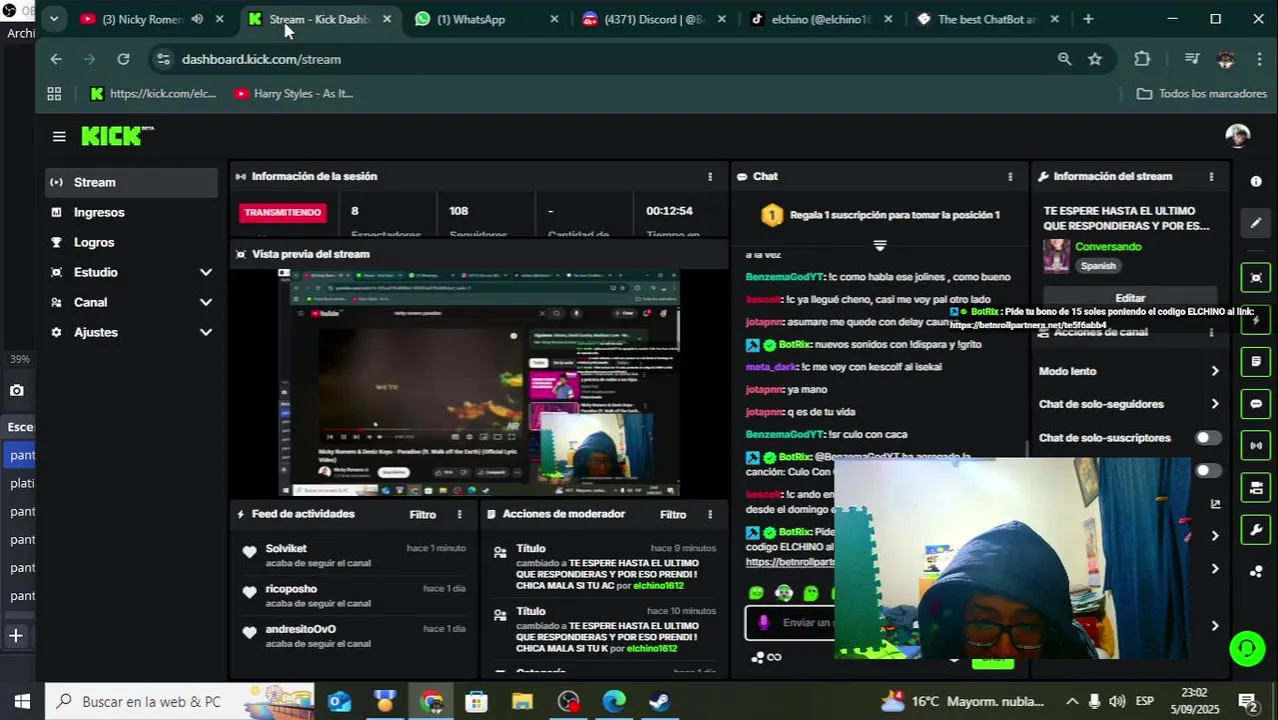Open Chat de solo-seguidores options chevron

1215,404
